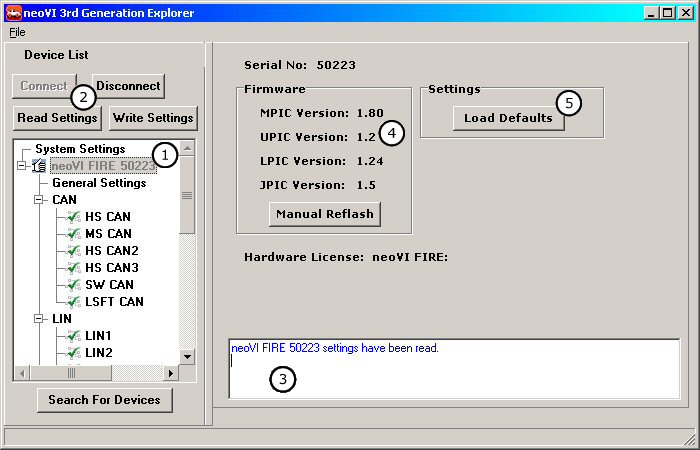Image resolution: width=700 pixels, height=450 pixels.
Task: Click the LIN1 checkmark icon
Action: [74, 336]
